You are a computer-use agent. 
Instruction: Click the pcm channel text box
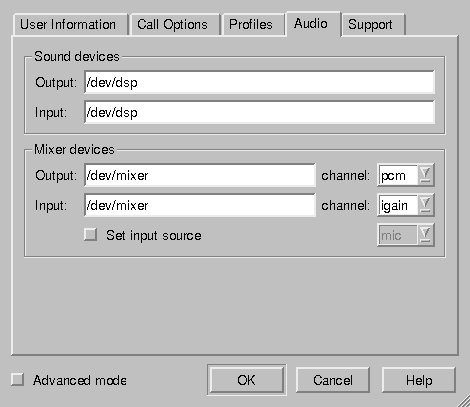tap(398, 175)
